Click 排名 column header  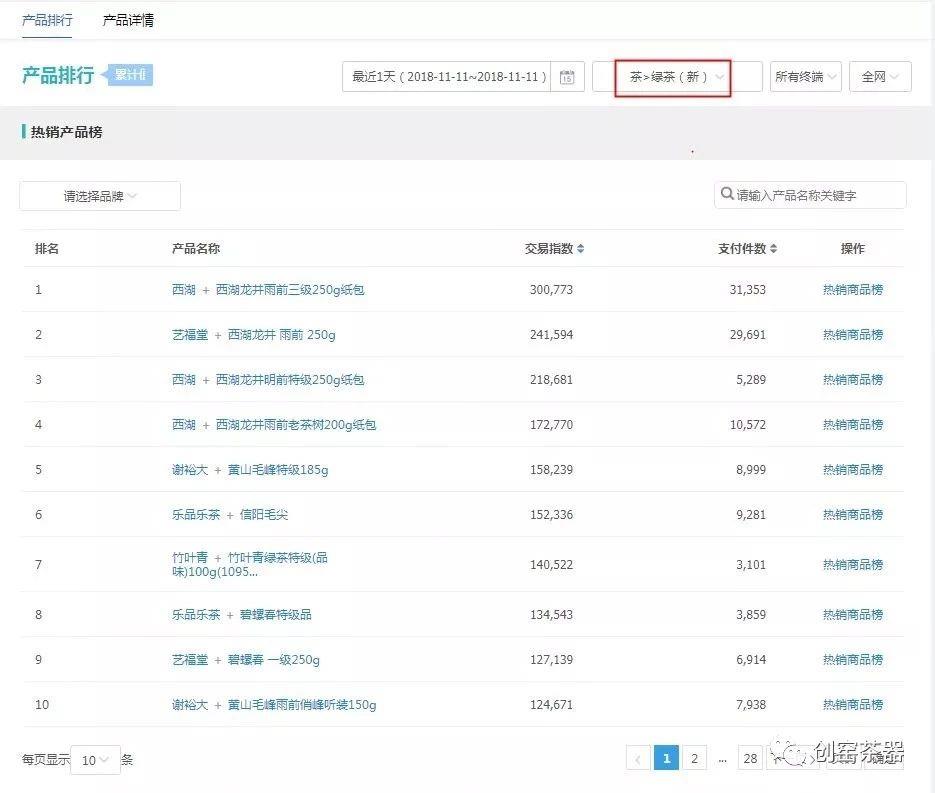tap(47, 249)
